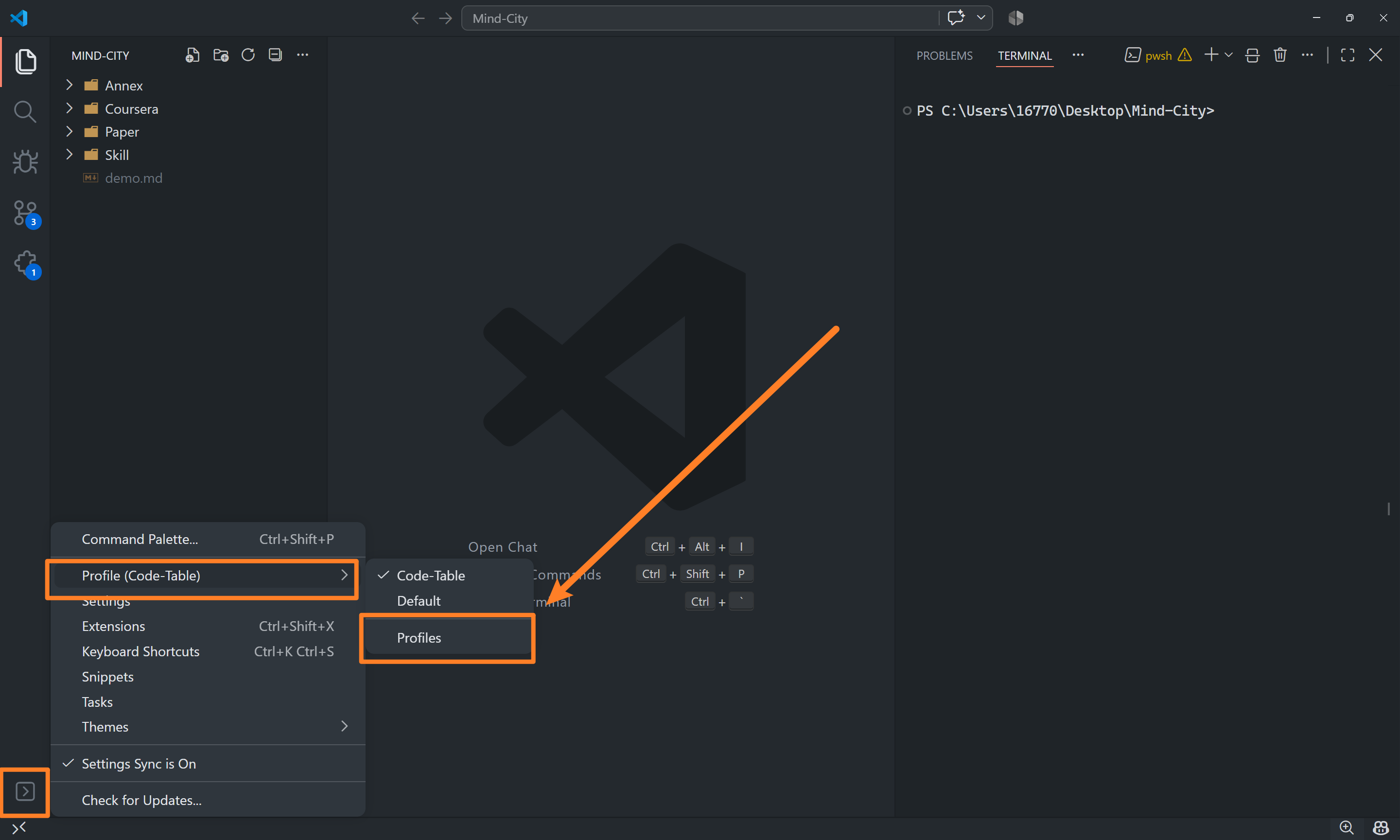
Task: Open Snippets menu entry
Action: (208, 677)
